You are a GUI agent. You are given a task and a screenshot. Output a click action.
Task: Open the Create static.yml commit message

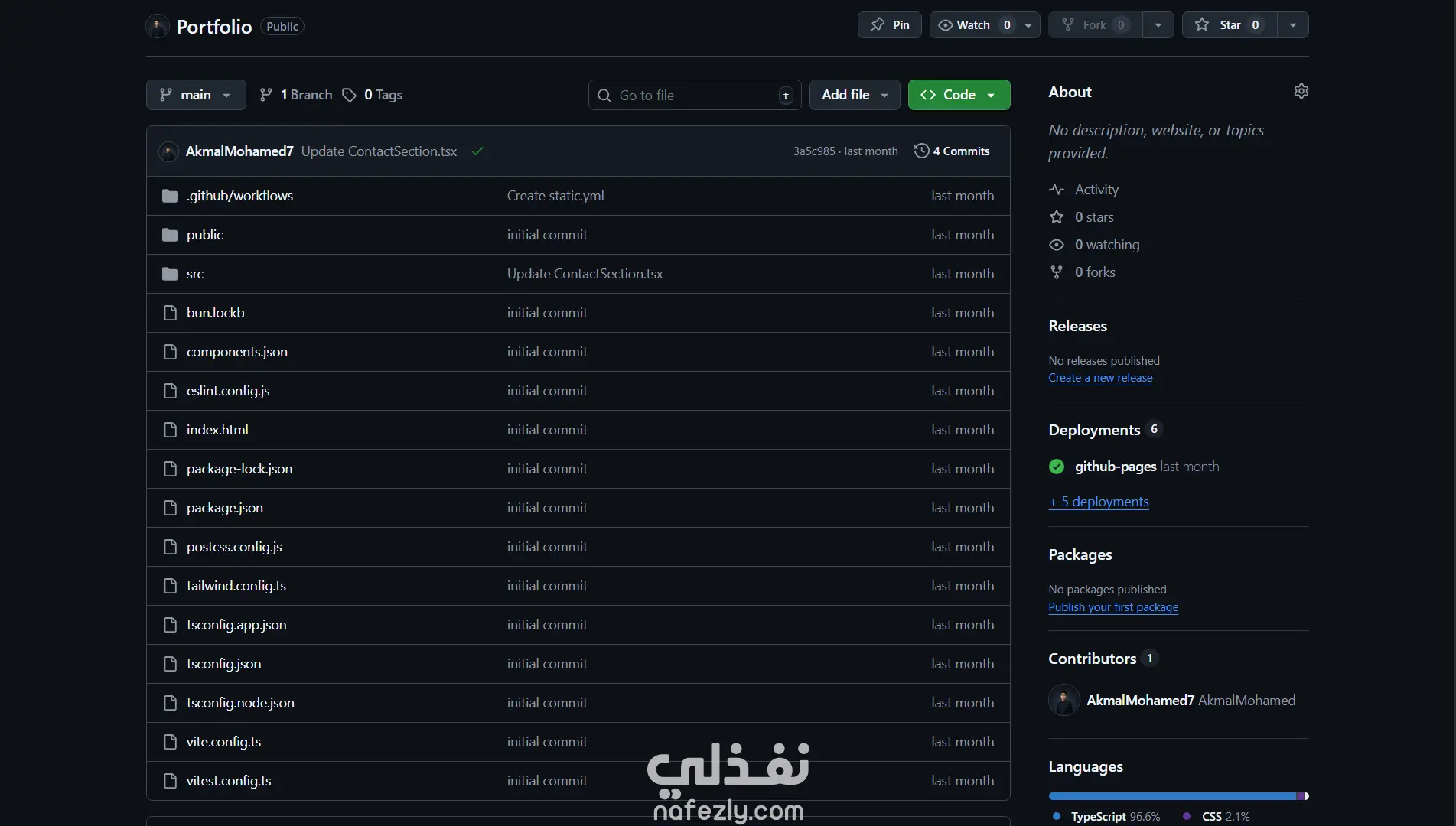click(555, 196)
